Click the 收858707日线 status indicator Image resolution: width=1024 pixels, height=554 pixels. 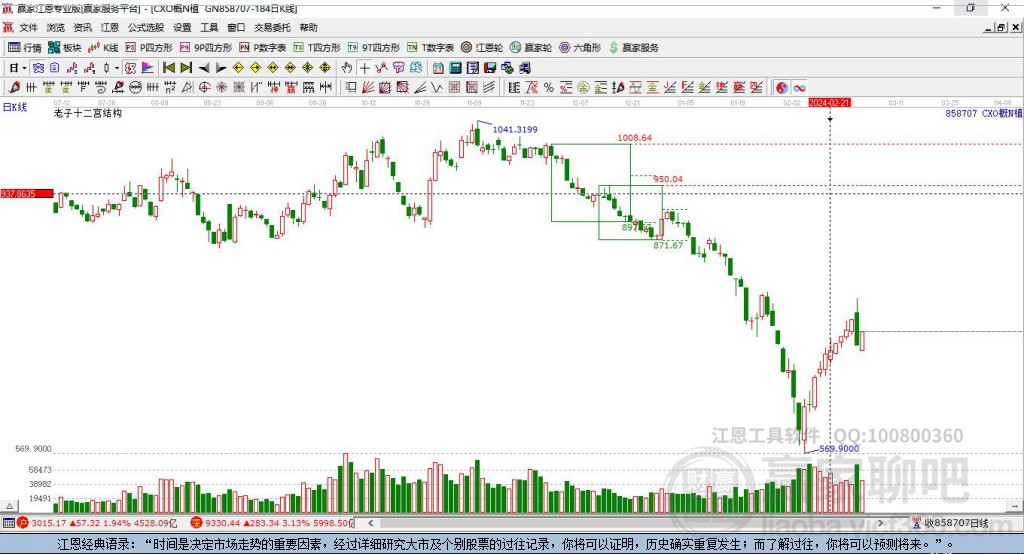(x=950, y=523)
